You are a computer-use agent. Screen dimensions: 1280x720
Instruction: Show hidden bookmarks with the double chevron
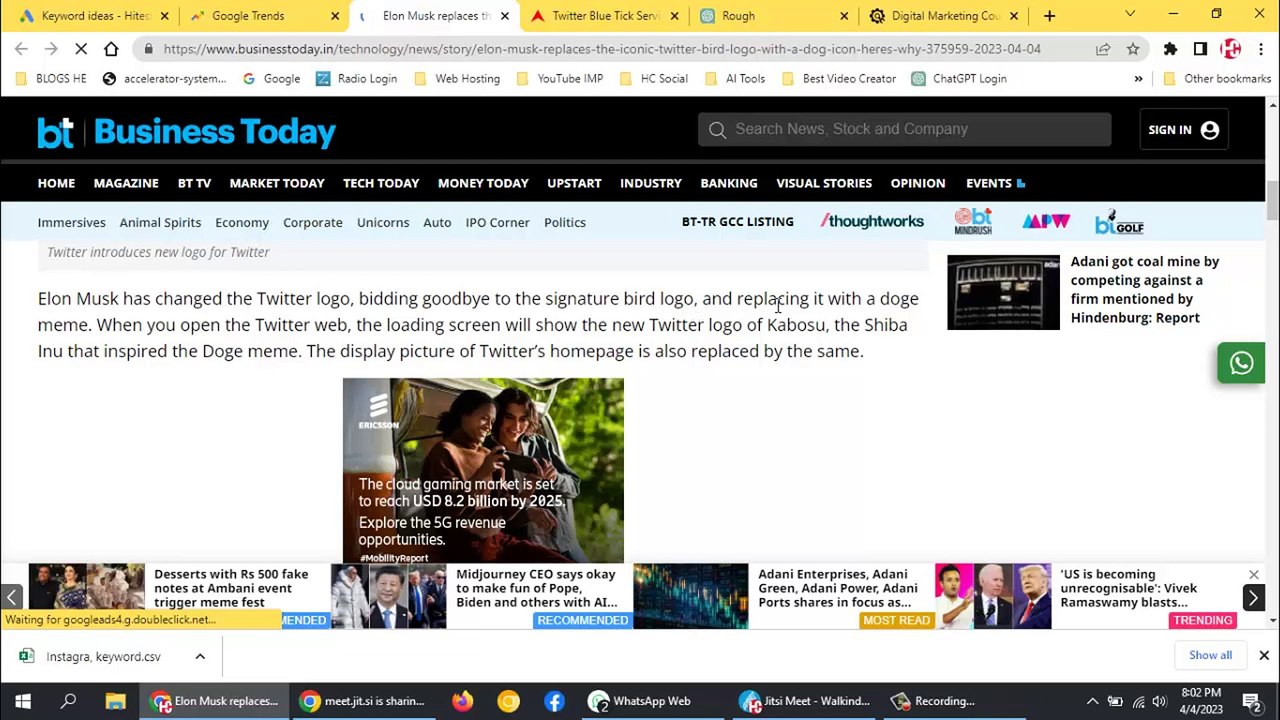tap(1138, 79)
